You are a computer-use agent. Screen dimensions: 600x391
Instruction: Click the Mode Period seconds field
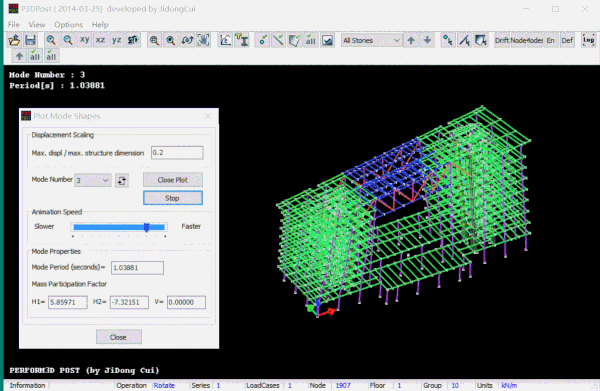tap(137, 268)
